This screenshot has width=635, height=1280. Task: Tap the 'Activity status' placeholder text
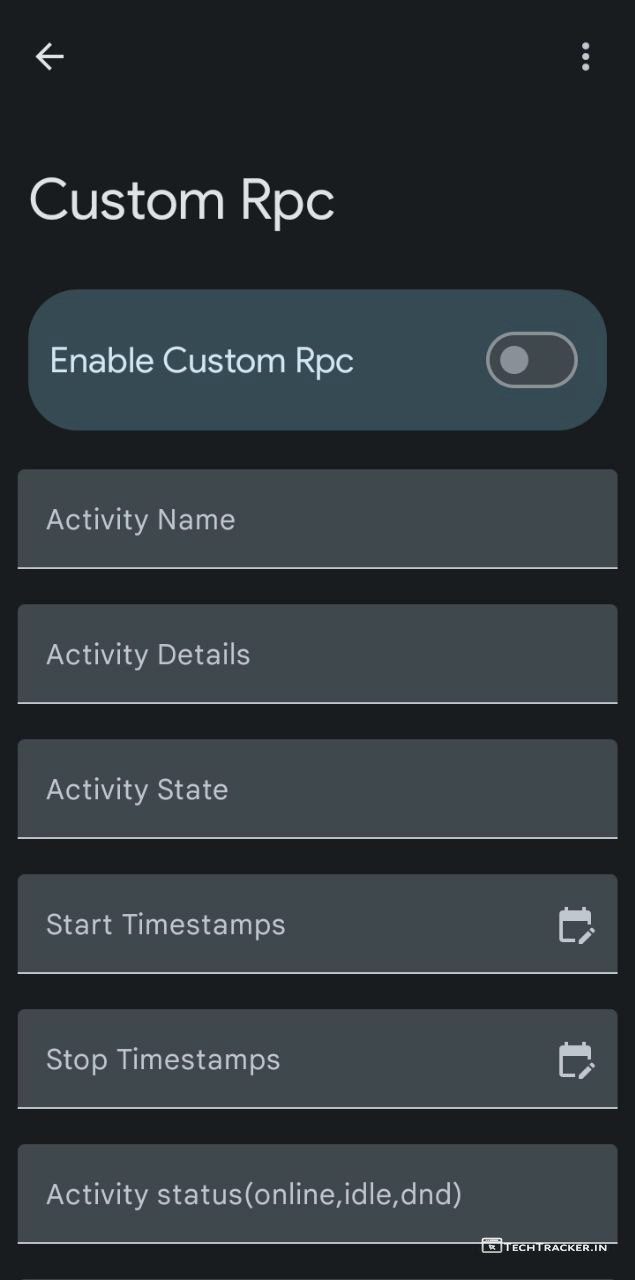point(254,1194)
